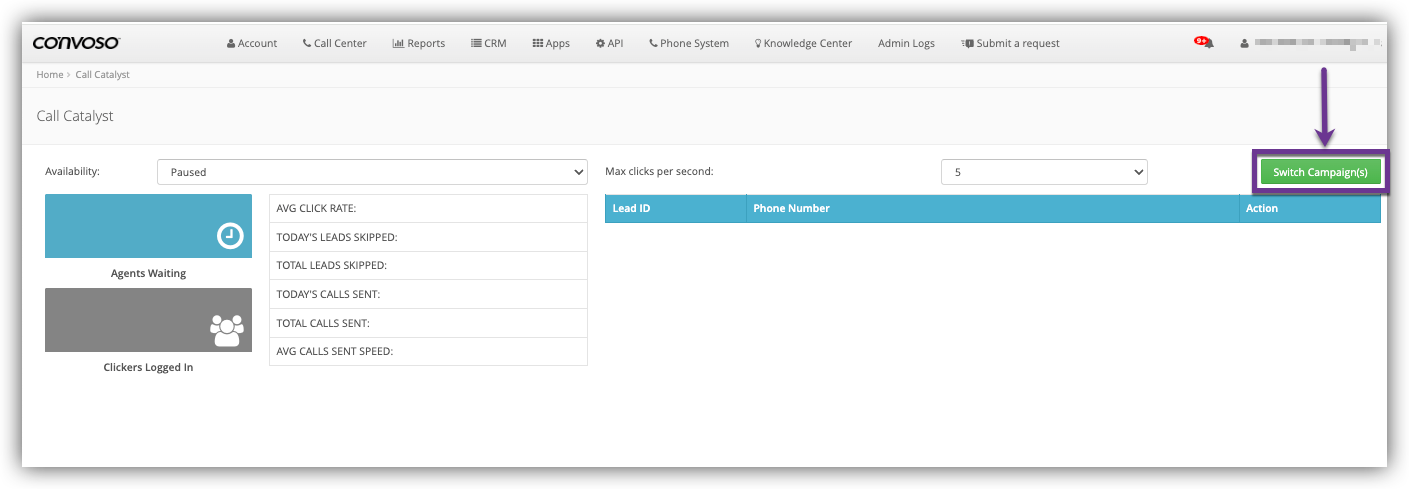Image resolution: width=1409 pixels, height=489 pixels.
Task: Open the Apps menu
Action: pyautogui.click(x=551, y=43)
